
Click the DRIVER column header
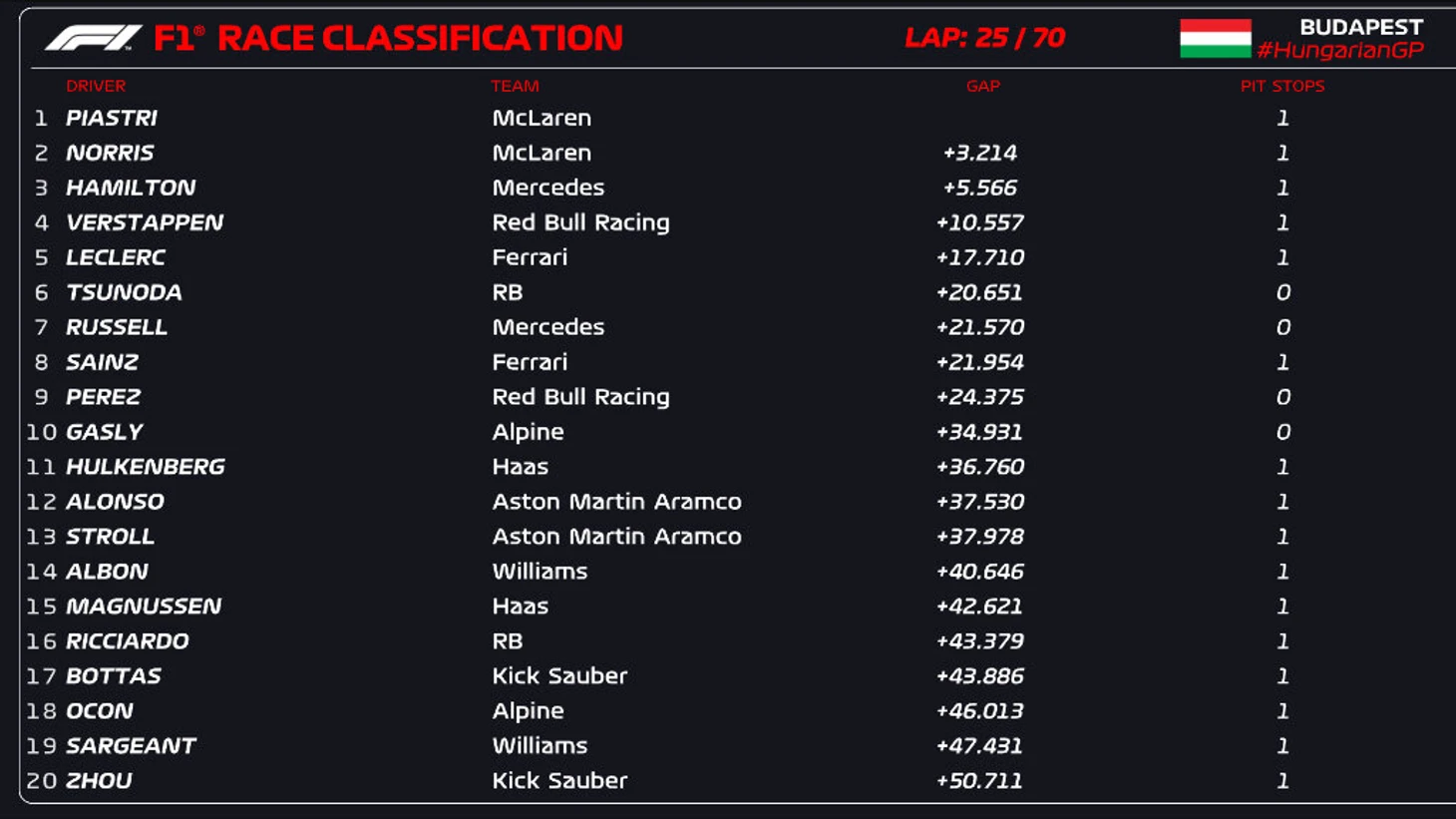tap(96, 86)
